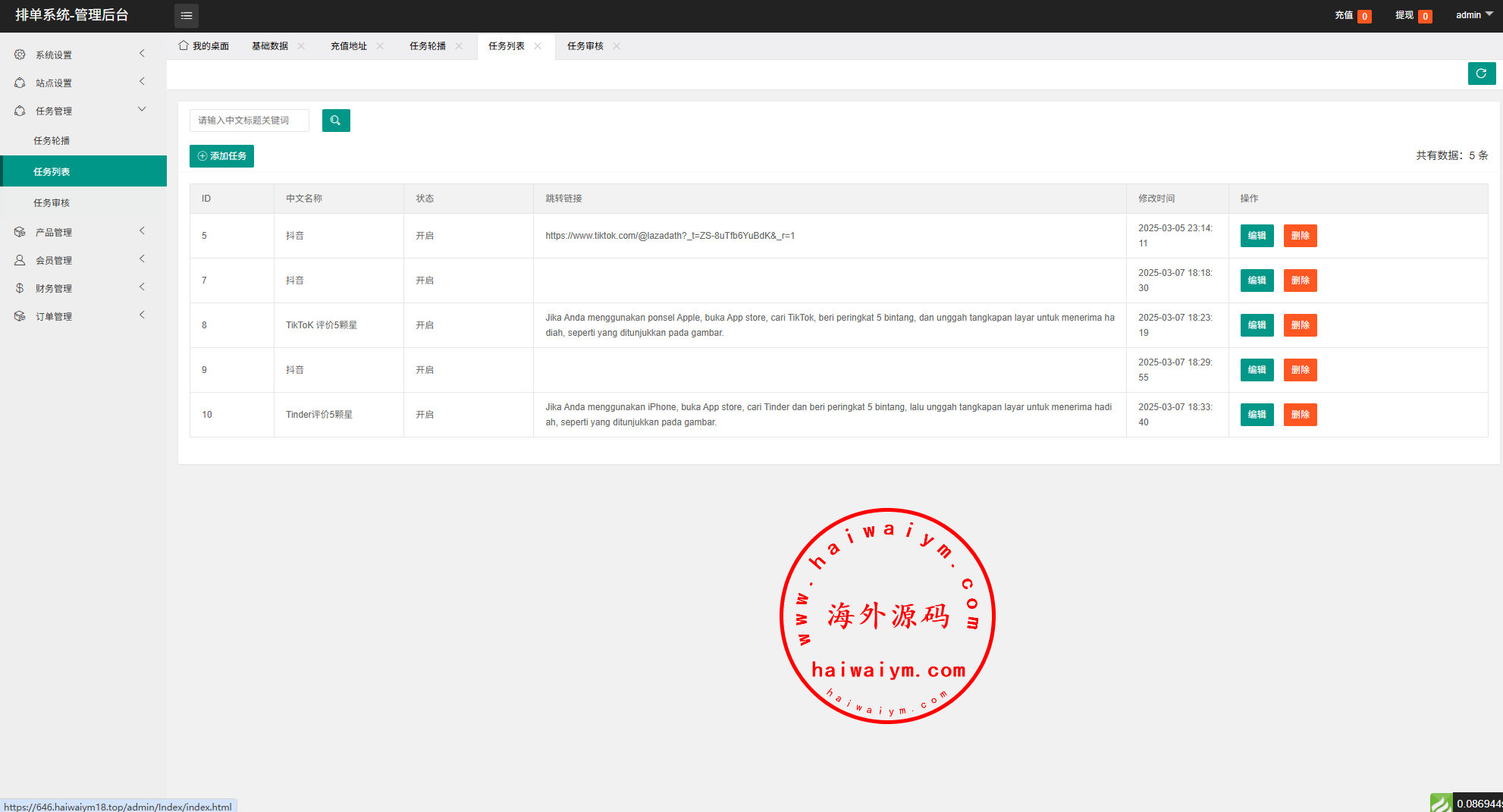This screenshot has height=812, width=1503.
Task: Switch to the 充值地址 tab
Action: tap(348, 46)
